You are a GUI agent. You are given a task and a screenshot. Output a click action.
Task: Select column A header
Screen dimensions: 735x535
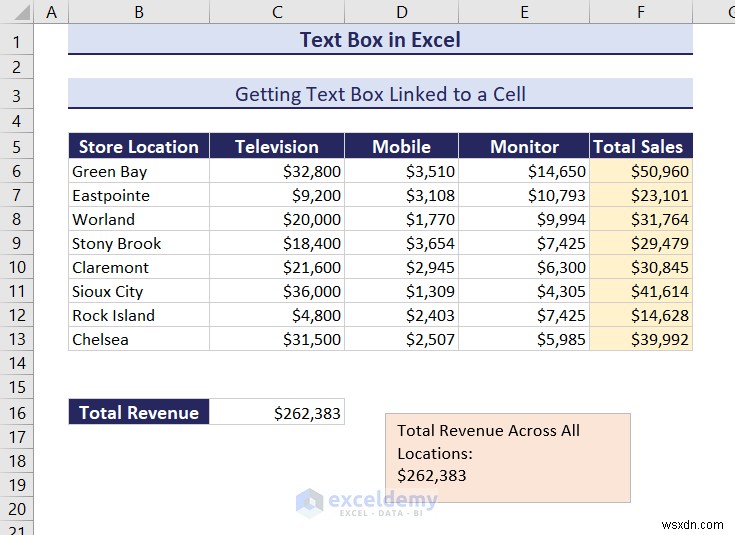coord(51,12)
